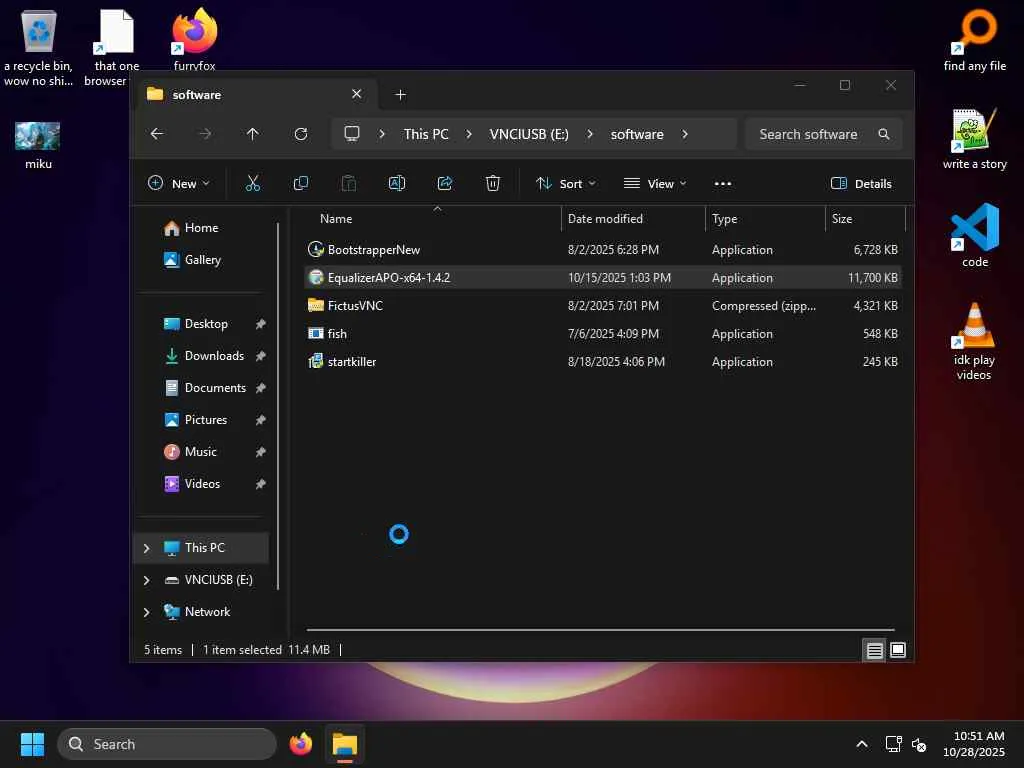The image size is (1024, 768).
Task: Click the Share icon
Action: [x=445, y=184]
